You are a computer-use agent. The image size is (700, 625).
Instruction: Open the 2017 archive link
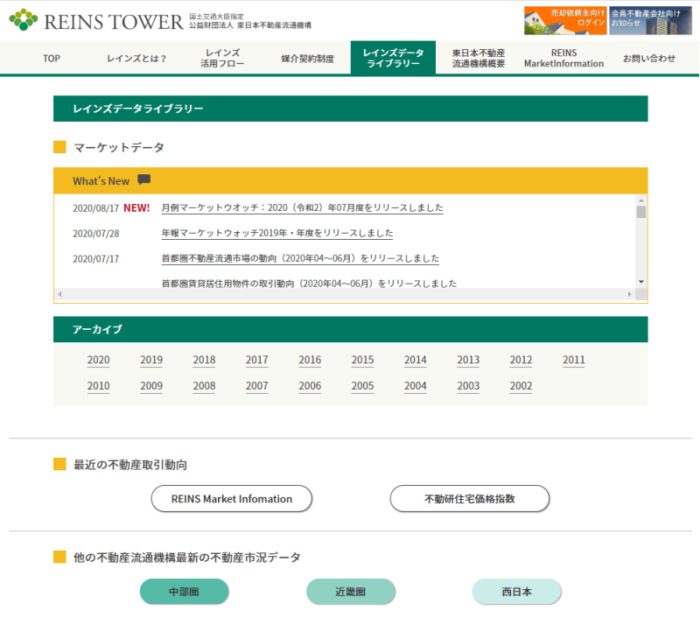[x=257, y=360]
